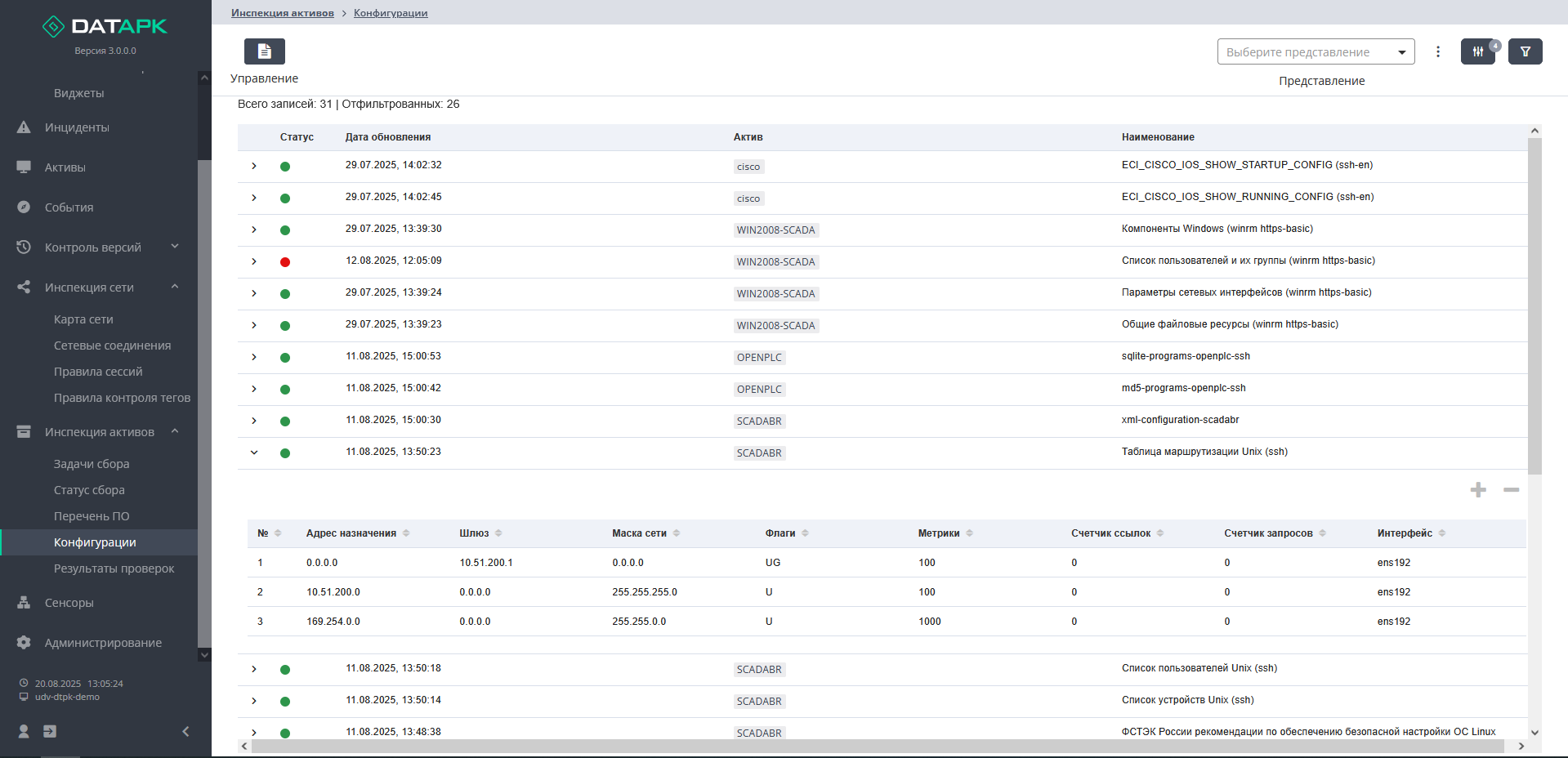The image size is (1568, 758).
Task: Click the Администрирование gear icon
Action: 24,643
